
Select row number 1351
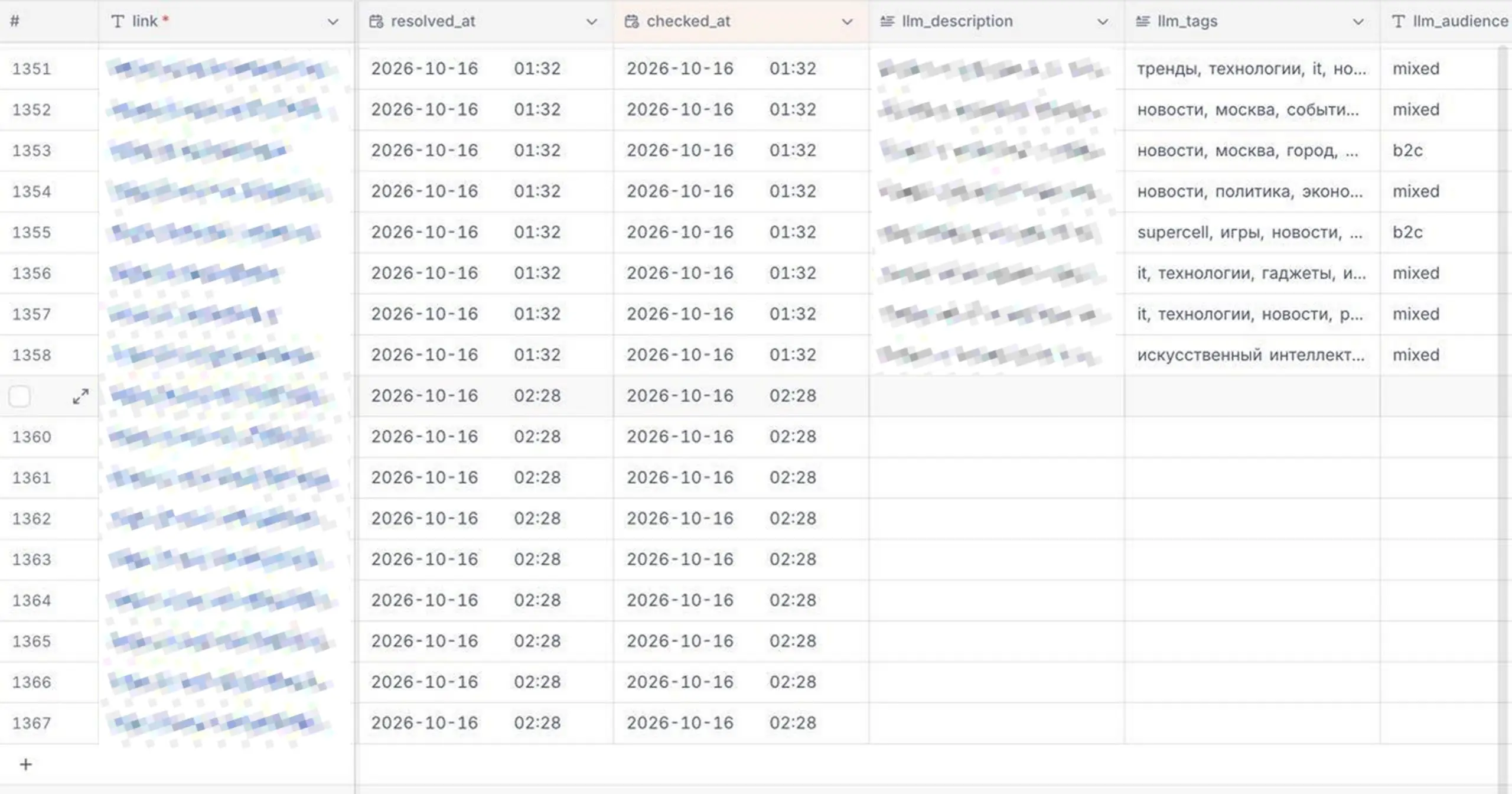pos(31,69)
